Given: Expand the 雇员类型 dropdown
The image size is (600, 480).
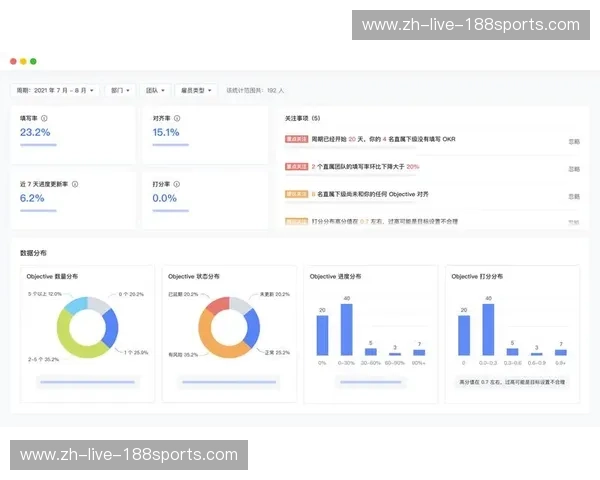Looking at the screenshot, I should point(194,90).
